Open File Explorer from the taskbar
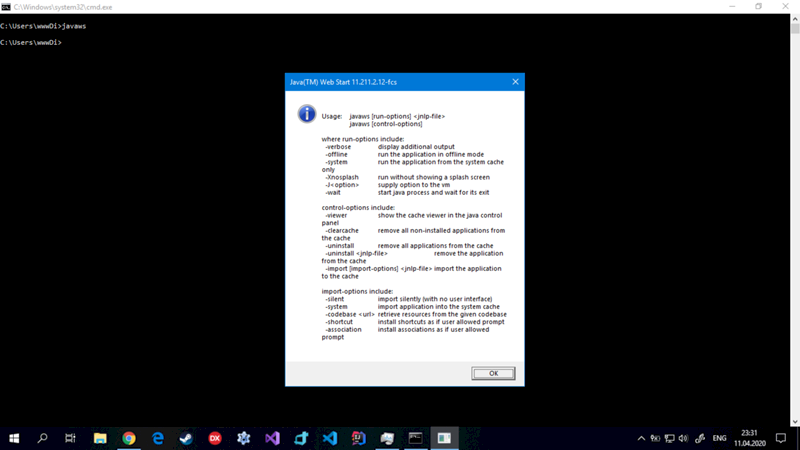800x450 pixels. tap(100, 438)
